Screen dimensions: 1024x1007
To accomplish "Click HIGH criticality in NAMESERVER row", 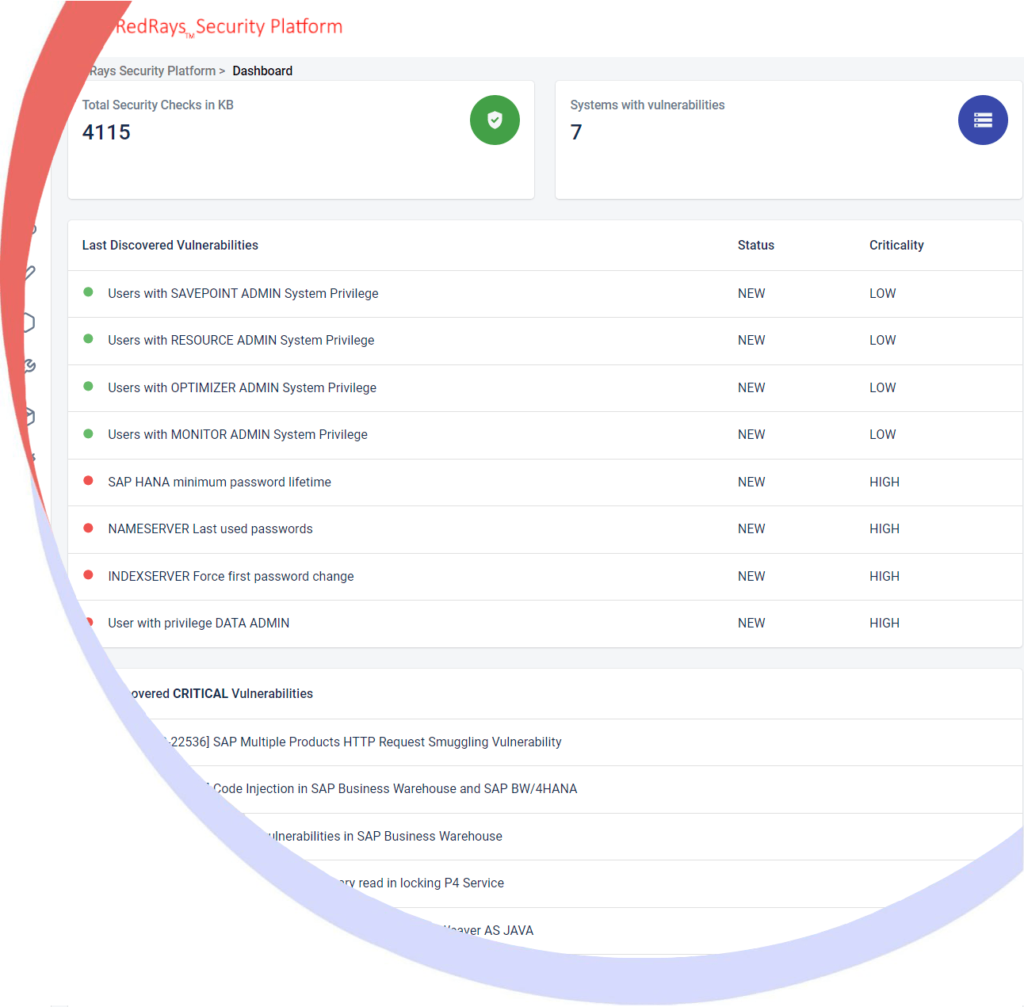I will [884, 529].
